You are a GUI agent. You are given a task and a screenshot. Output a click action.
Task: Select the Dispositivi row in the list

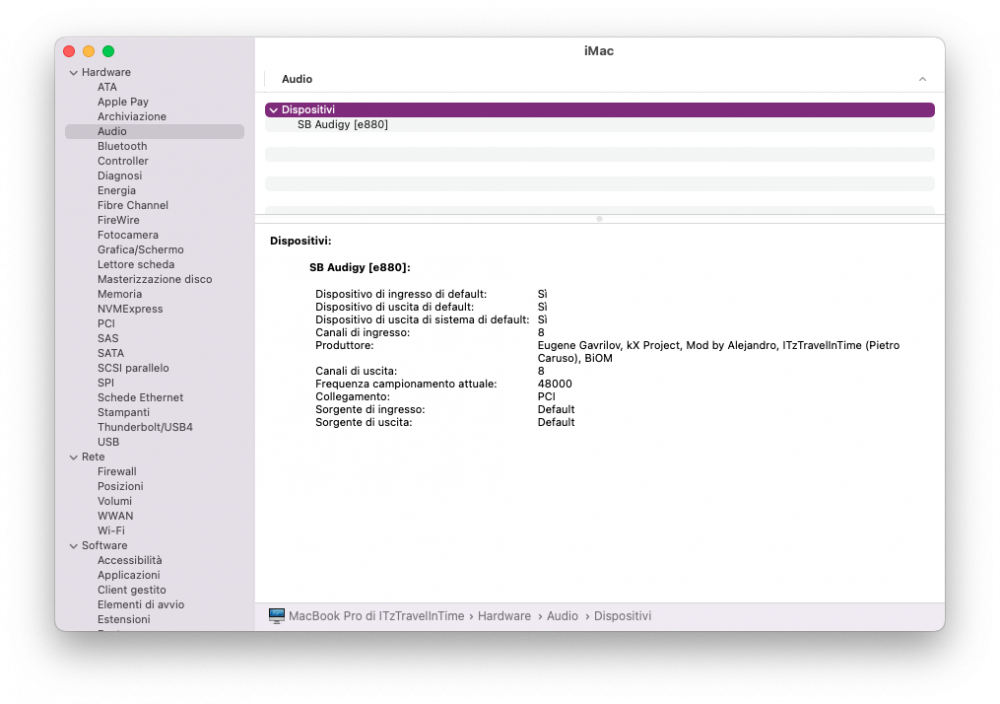pyautogui.click(x=599, y=110)
